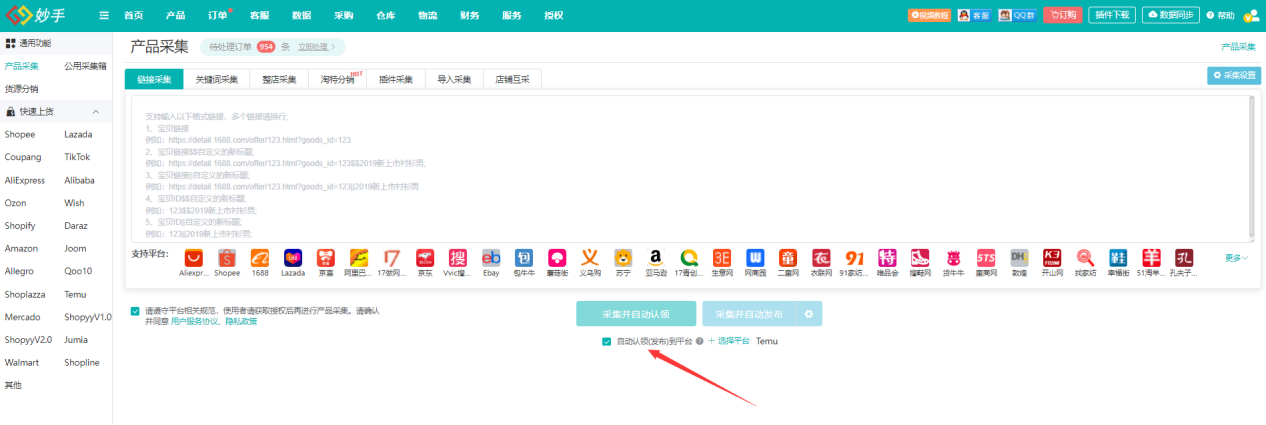Click the 采集并自动发布 button
This screenshot has height=425, width=1266.
748,314
